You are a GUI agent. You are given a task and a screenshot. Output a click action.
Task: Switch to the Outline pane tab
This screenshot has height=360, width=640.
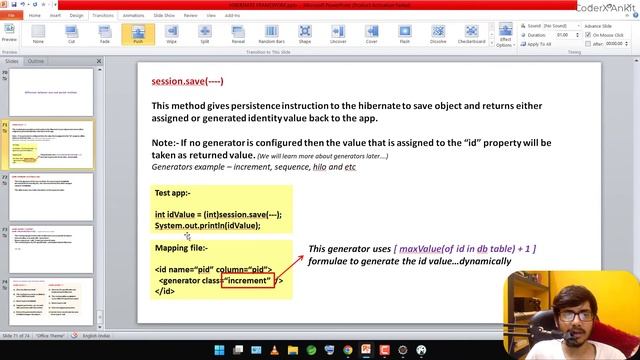point(36,61)
